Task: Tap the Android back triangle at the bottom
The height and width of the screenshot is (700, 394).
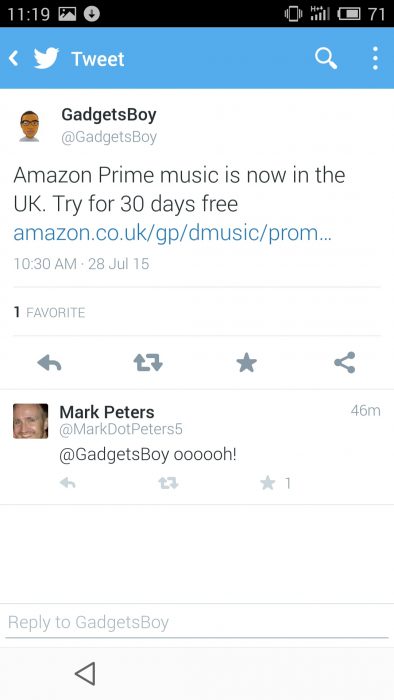Action: [x=85, y=673]
